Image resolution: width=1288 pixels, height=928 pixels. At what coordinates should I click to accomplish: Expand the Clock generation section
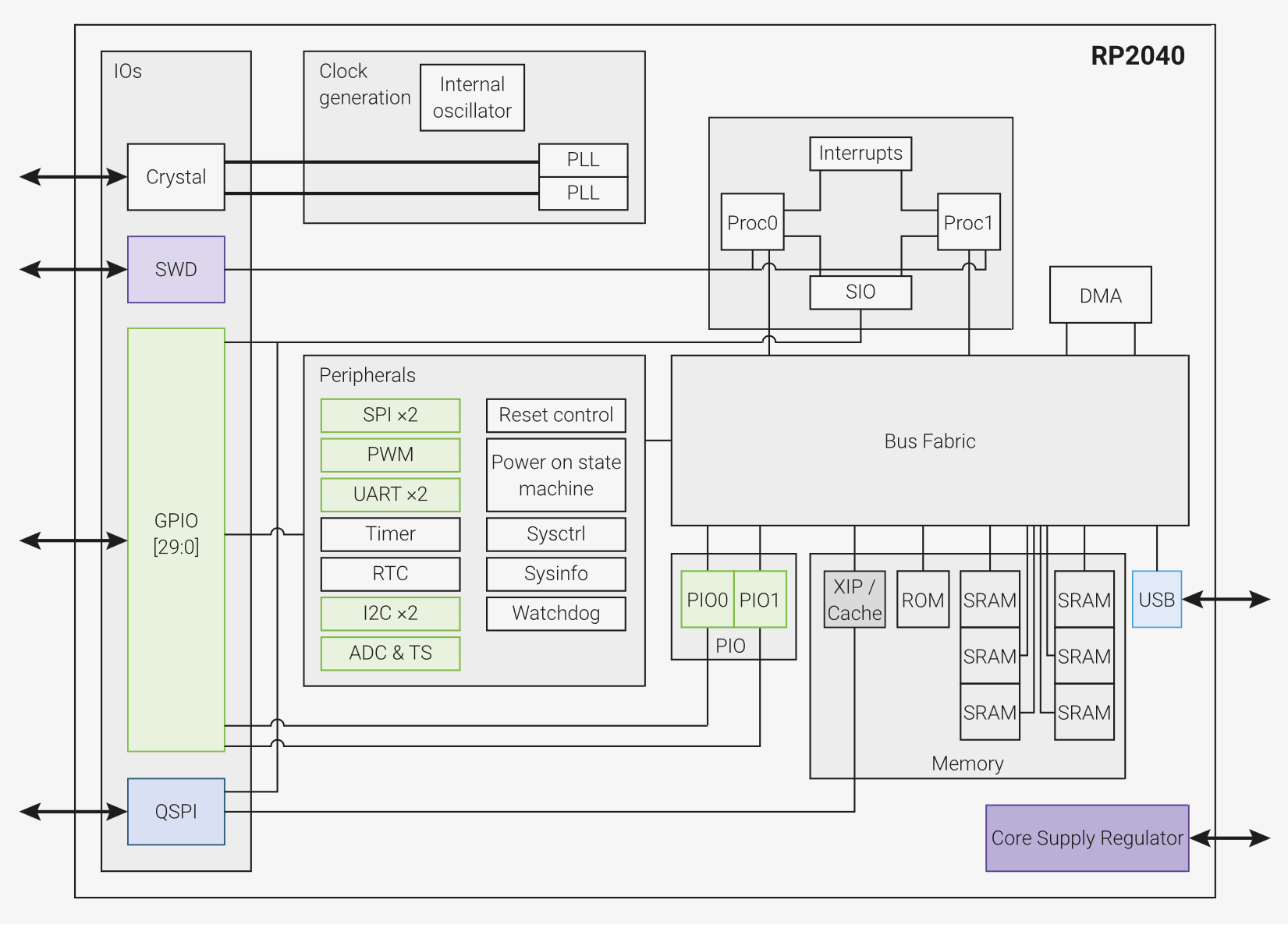364,84
